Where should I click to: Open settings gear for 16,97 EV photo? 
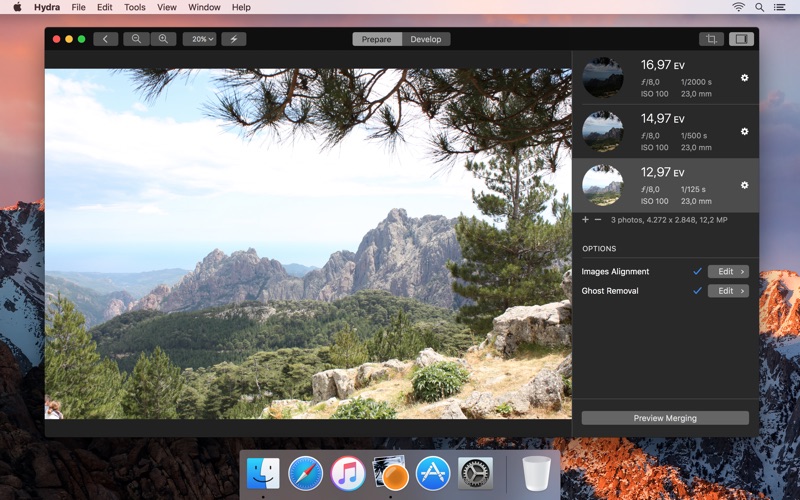tap(744, 78)
